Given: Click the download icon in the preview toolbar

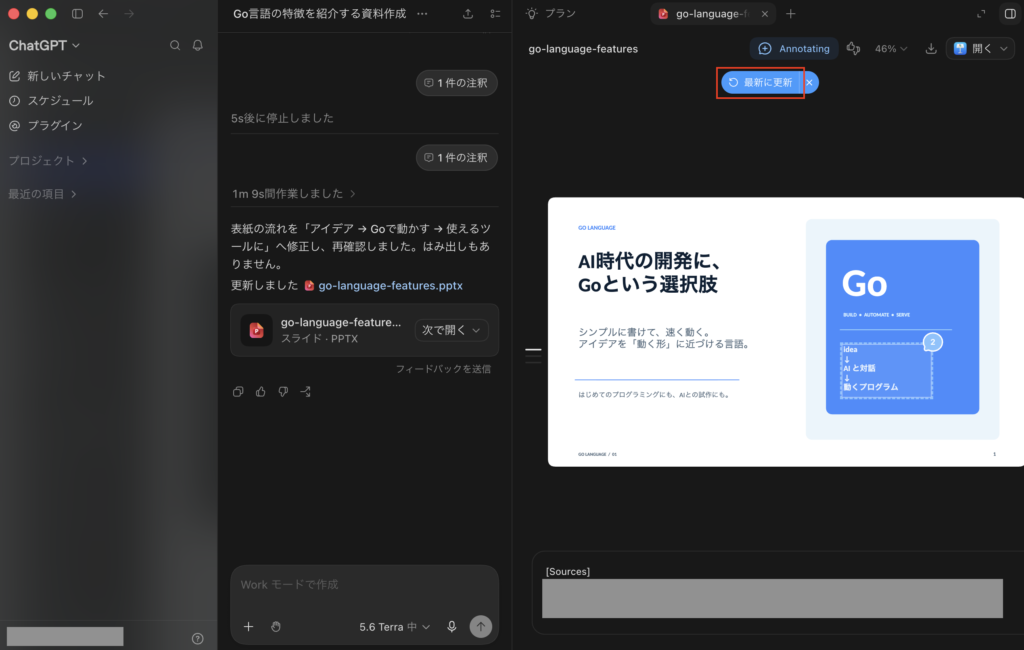Looking at the screenshot, I should click(931, 49).
